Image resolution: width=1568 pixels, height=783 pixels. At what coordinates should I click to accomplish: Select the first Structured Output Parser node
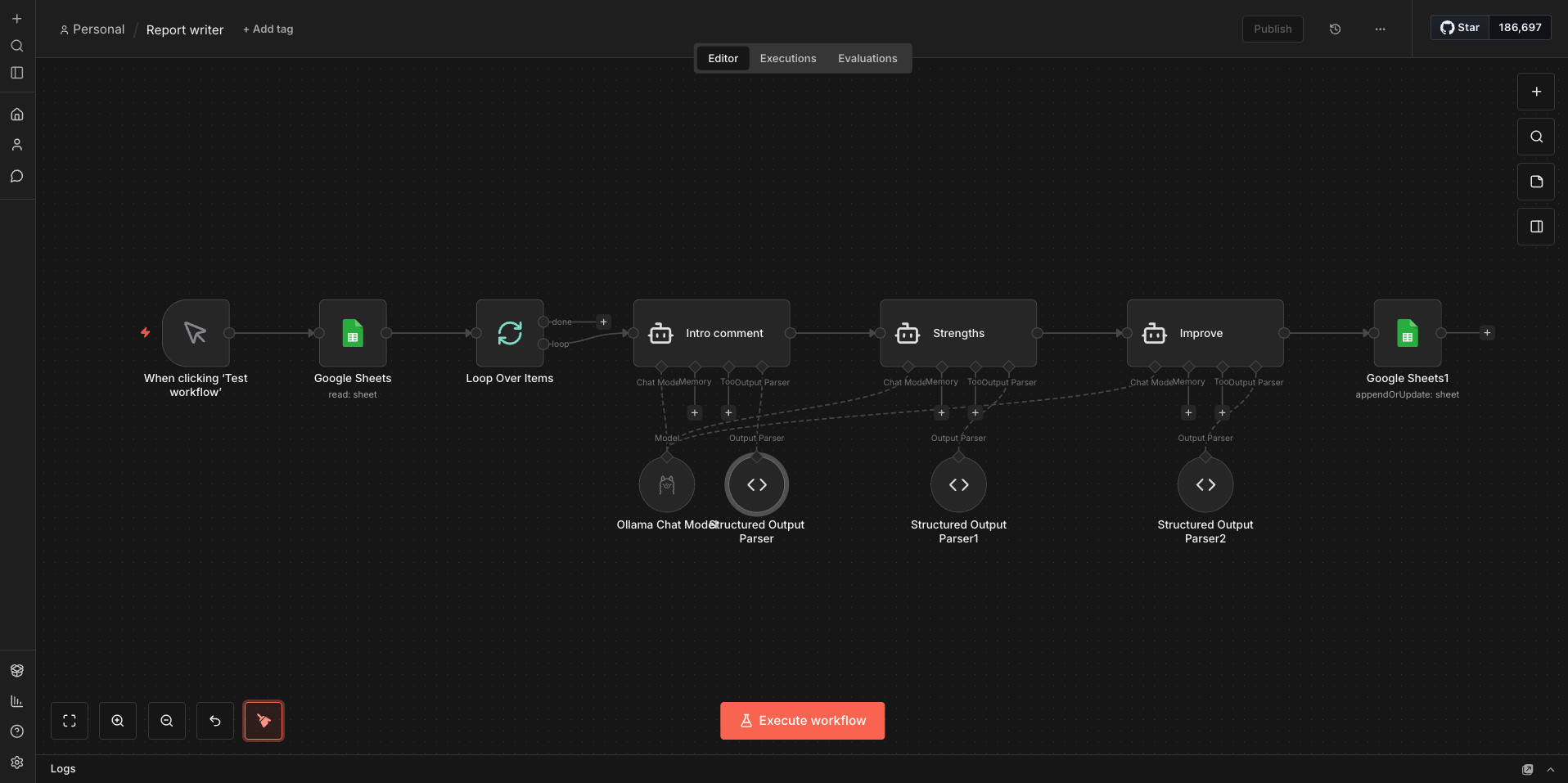757,485
